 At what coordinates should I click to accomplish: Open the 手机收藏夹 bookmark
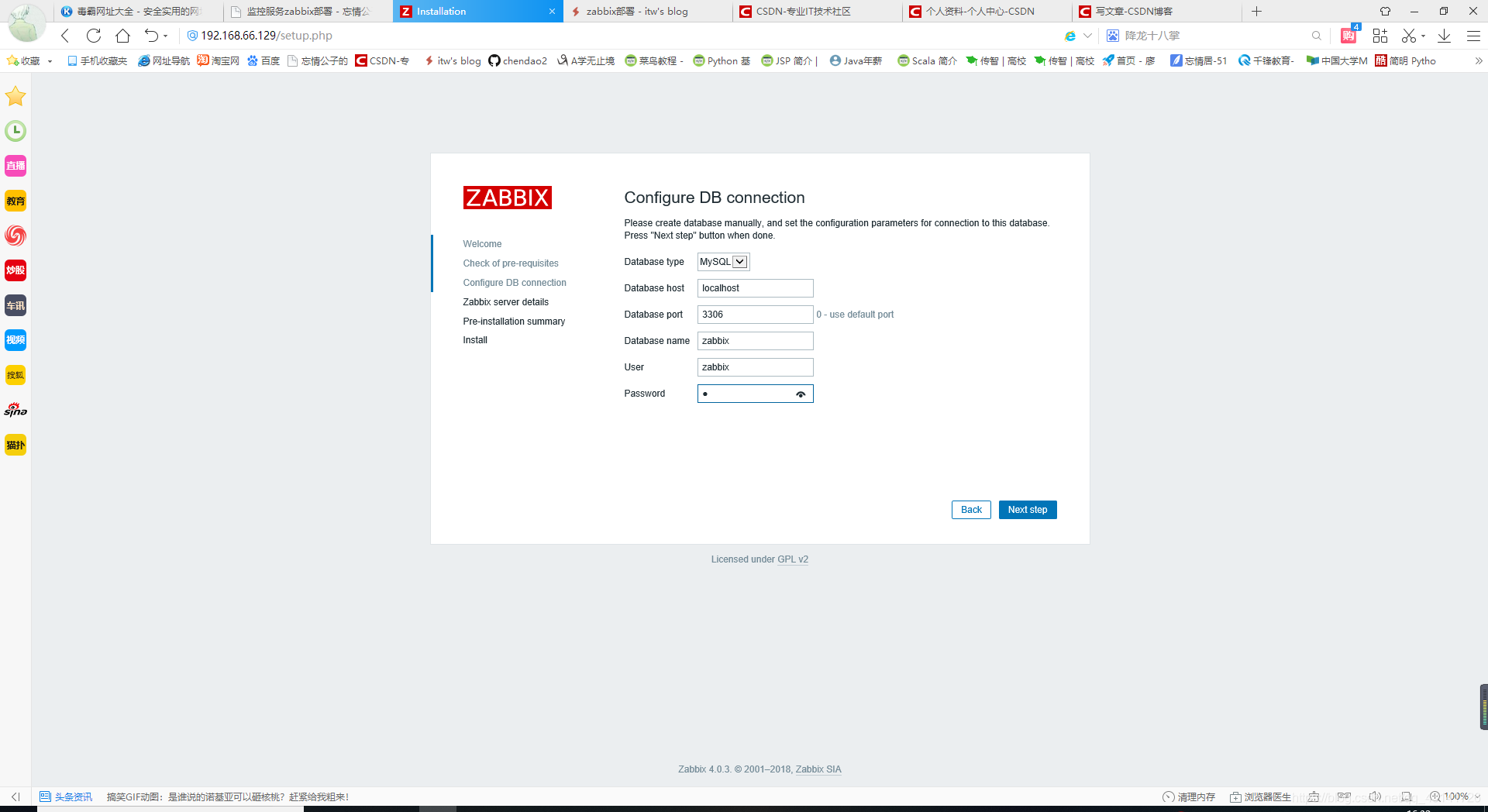coord(97,61)
